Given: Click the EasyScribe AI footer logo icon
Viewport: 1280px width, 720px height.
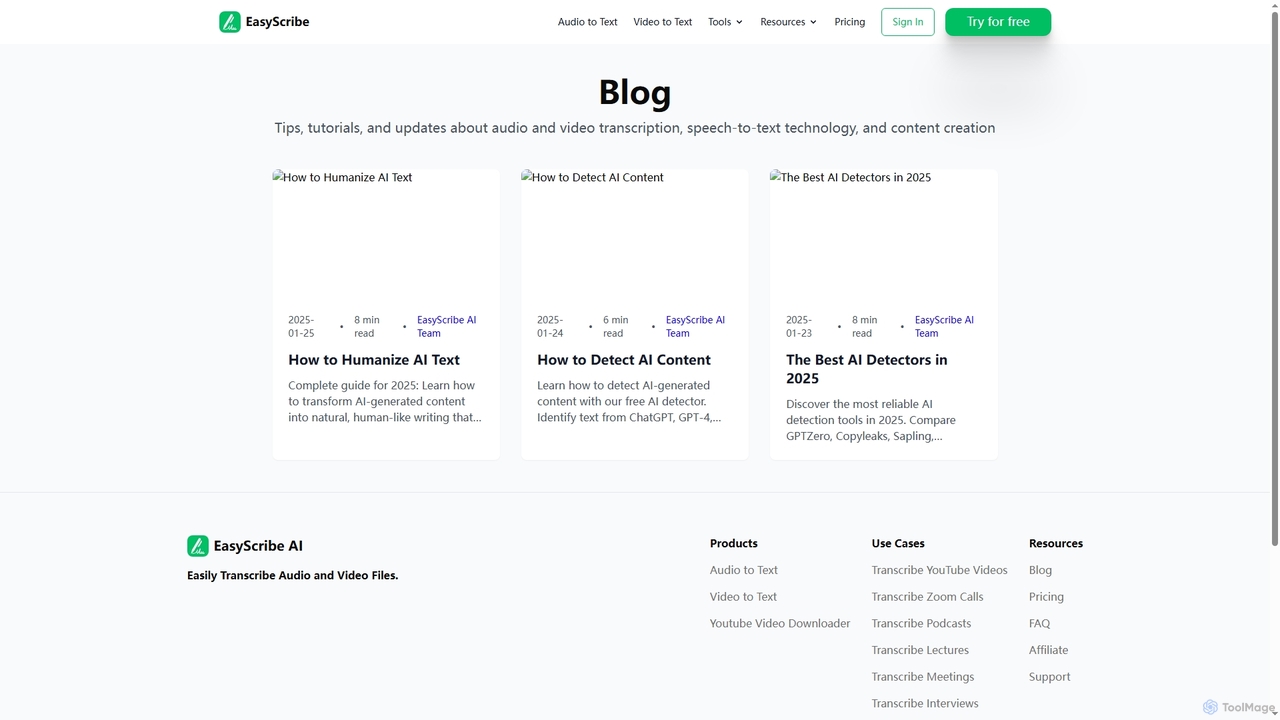Looking at the screenshot, I should [198, 546].
